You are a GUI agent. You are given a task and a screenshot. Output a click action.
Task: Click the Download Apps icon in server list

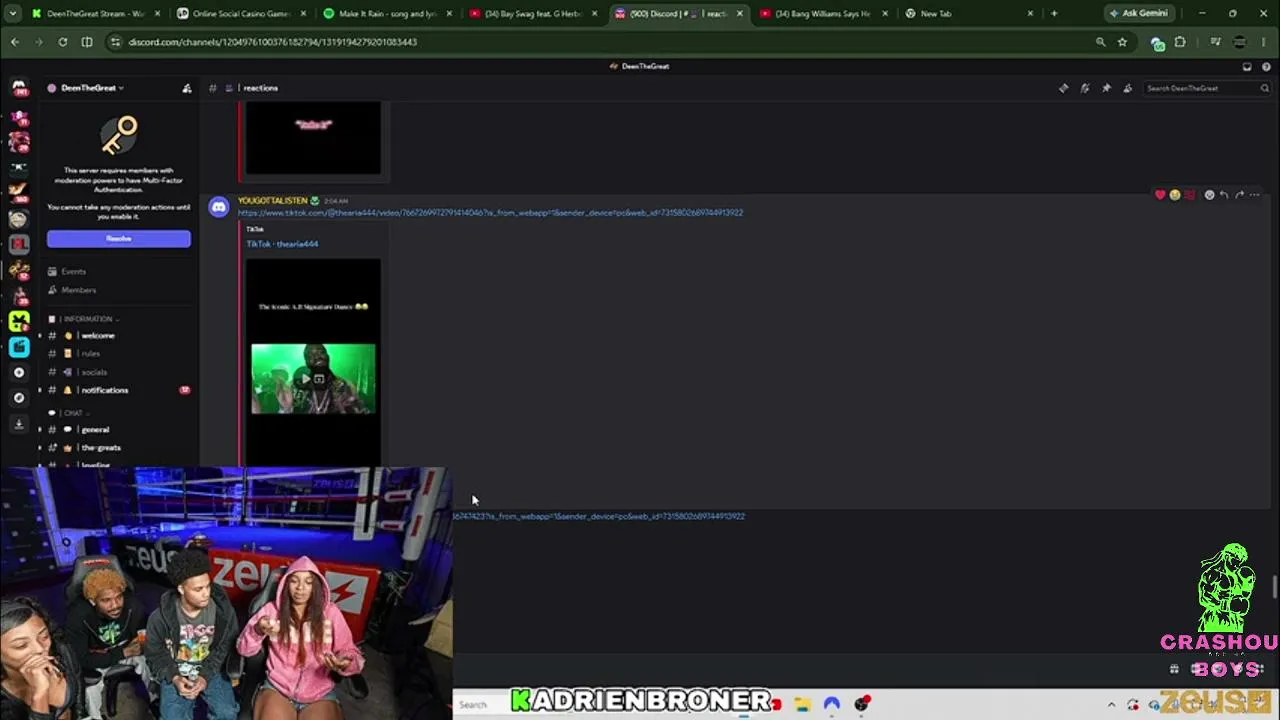click(x=19, y=424)
